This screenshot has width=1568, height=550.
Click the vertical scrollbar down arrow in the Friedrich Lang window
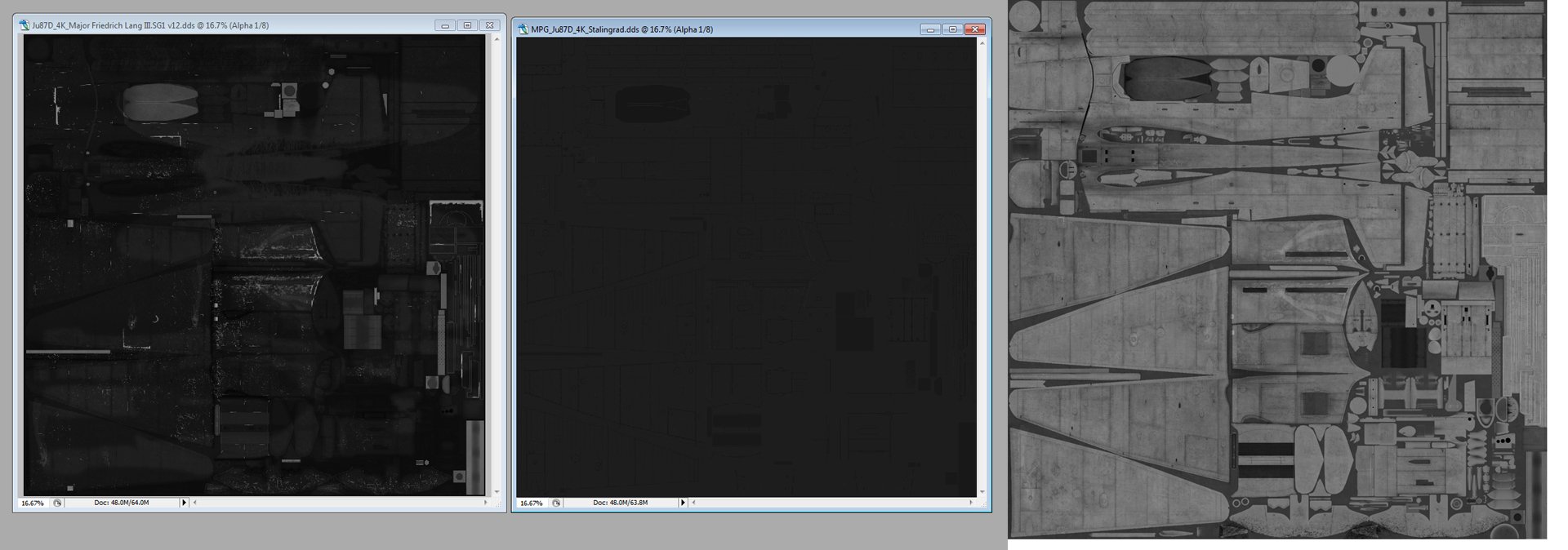click(497, 492)
